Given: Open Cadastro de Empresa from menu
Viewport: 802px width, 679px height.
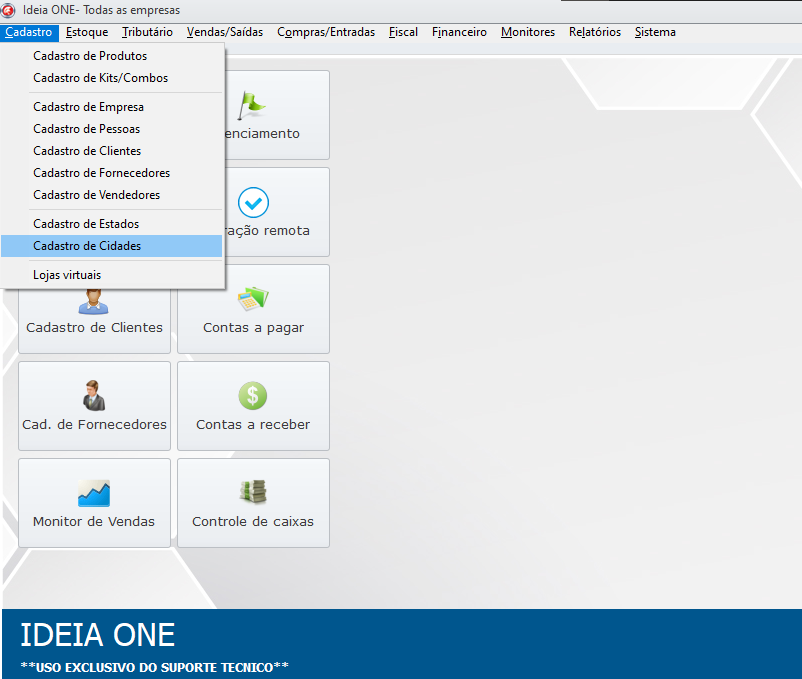Looking at the screenshot, I should [x=88, y=107].
